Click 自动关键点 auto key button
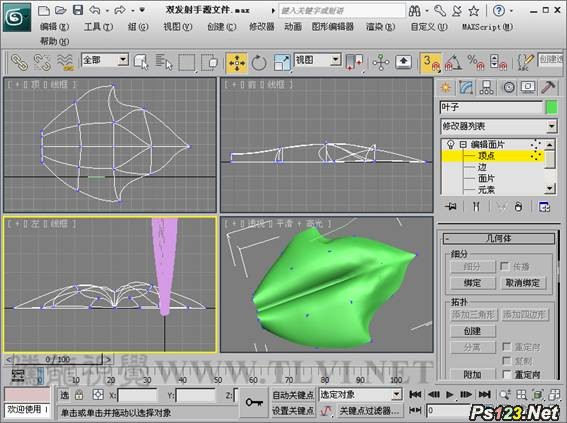The width and height of the screenshot is (567, 423). pos(293,395)
